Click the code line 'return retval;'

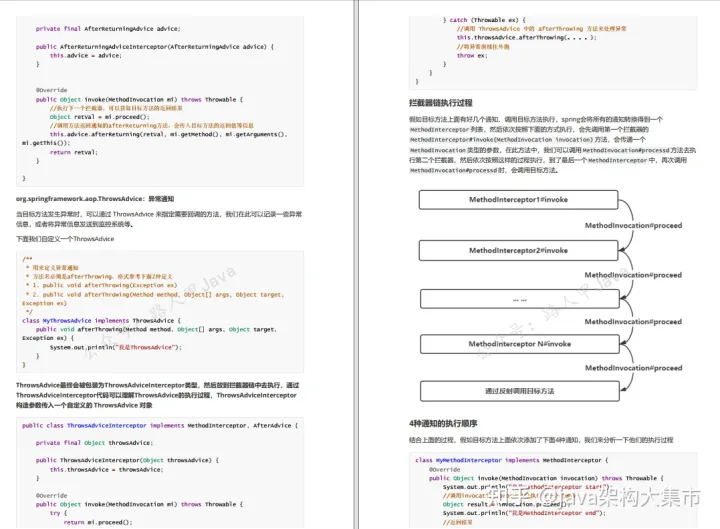coord(73,152)
